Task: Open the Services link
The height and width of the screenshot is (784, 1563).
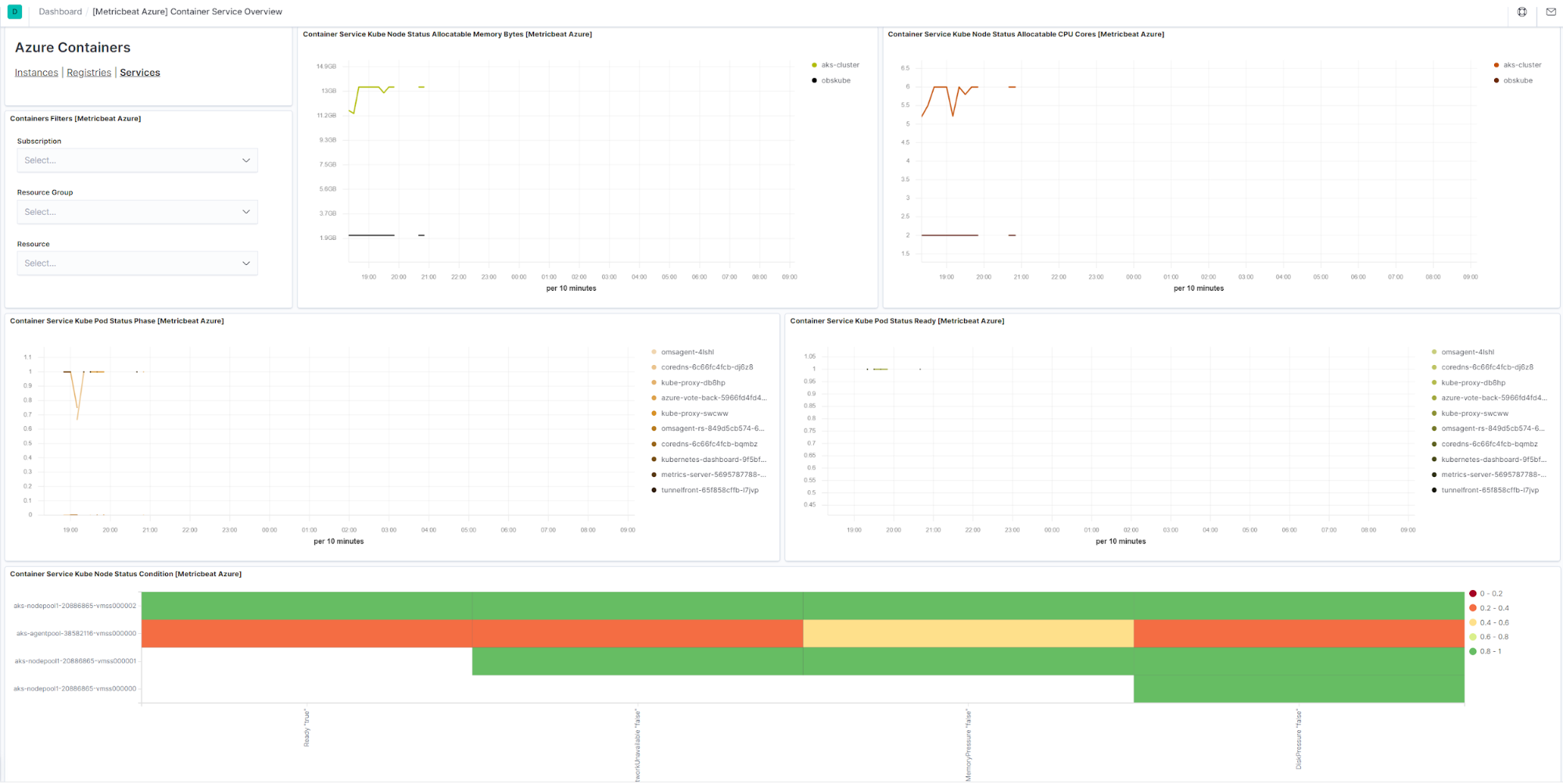Action: pos(140,73)
